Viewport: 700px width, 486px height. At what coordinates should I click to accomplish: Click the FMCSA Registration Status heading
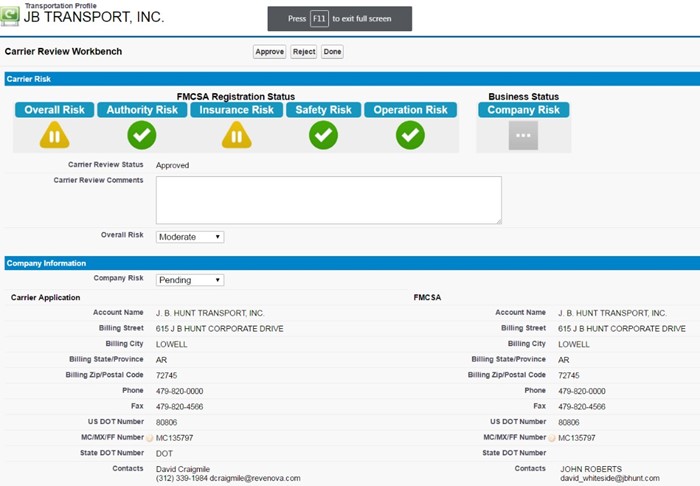[236, 97]
